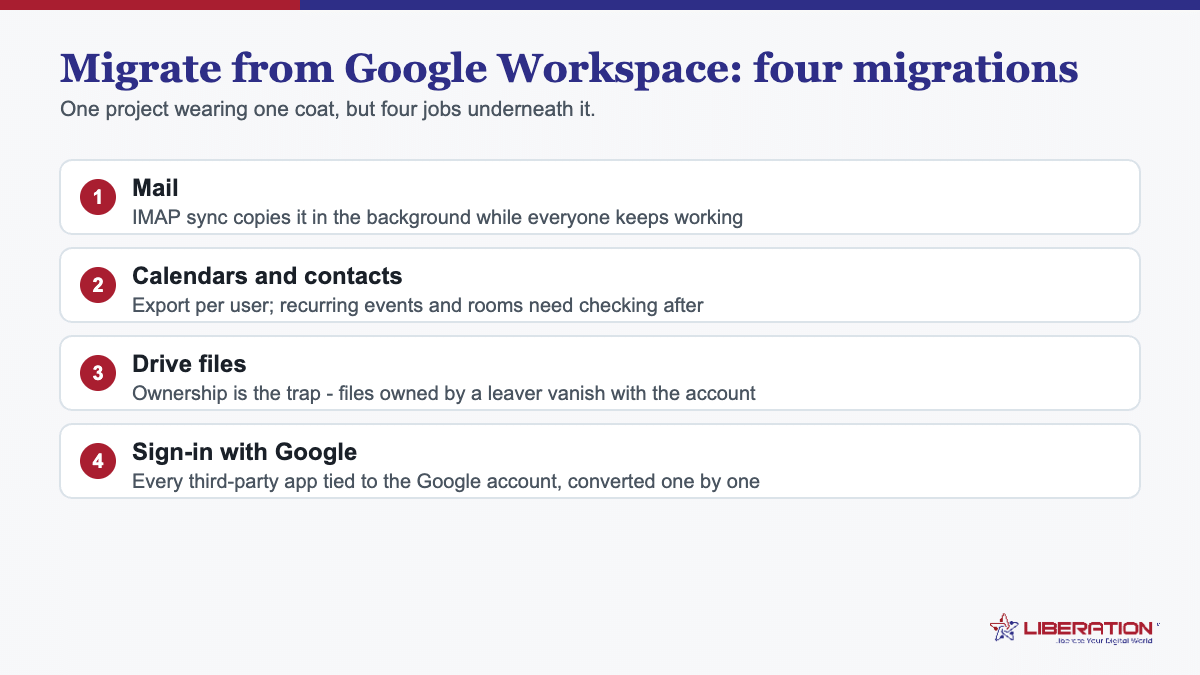
Task: Select the 'Mail' heading
Action: coord(155,187)
